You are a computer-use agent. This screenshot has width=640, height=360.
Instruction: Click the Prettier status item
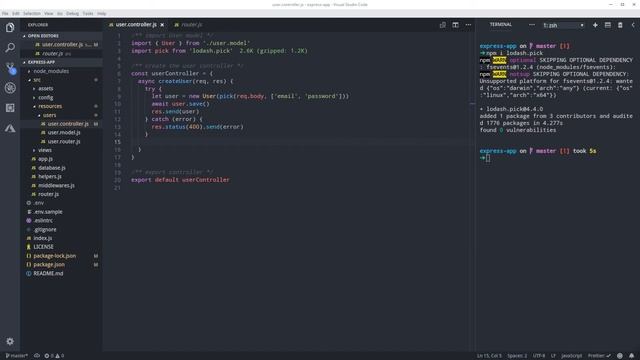599,356
